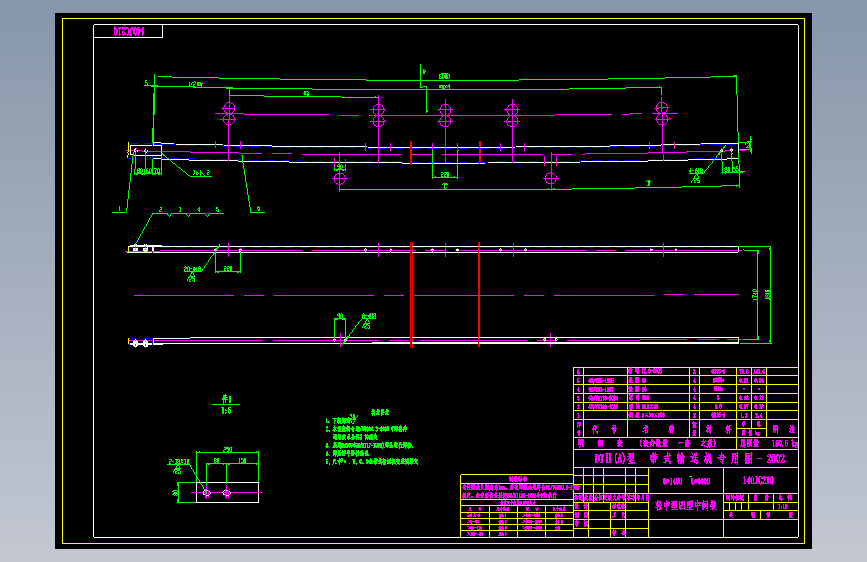
Task: Click the total weight kg value in title block
Action: pyautogui.click(x=785, y=444)
